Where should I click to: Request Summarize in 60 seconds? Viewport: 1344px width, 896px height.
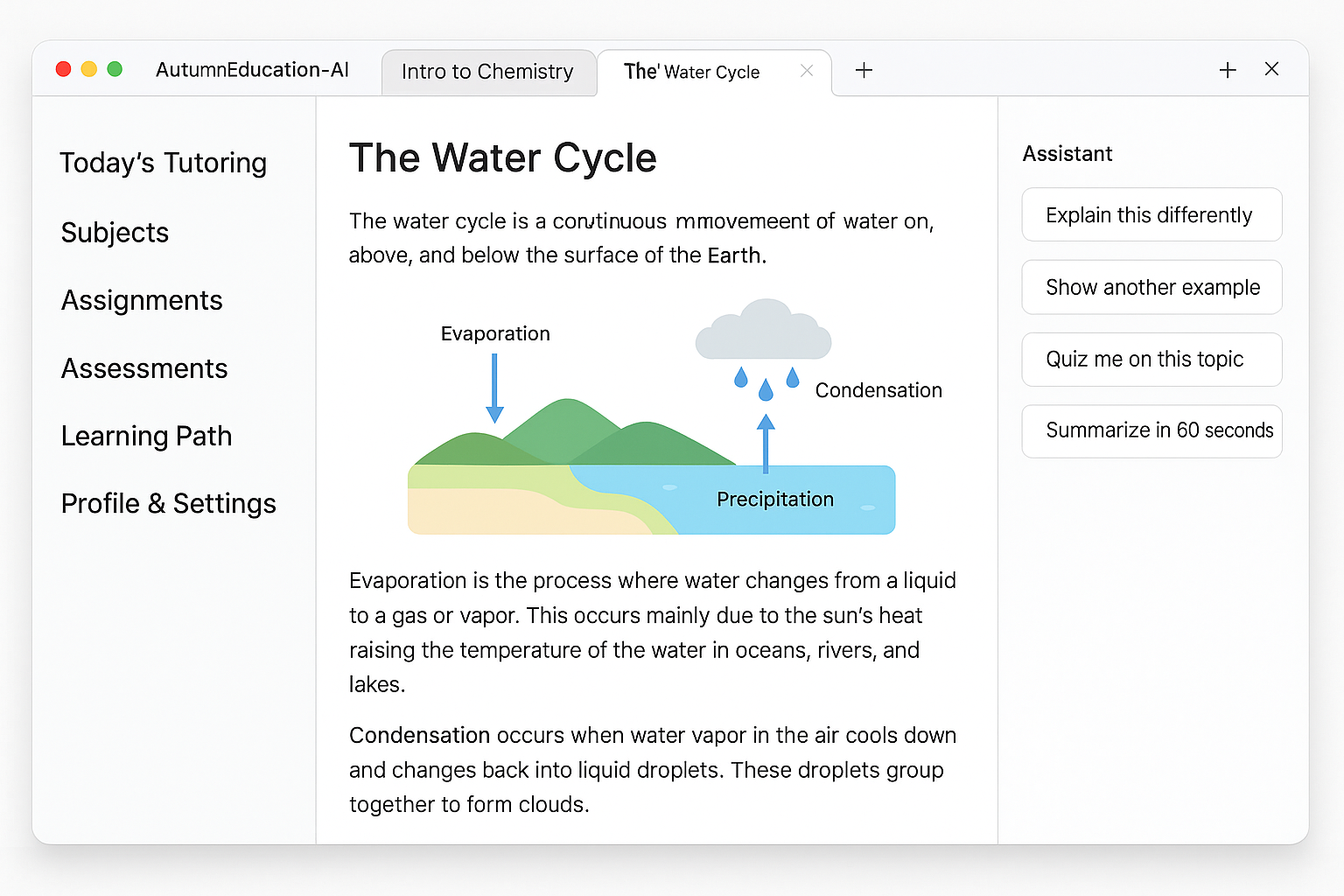[x=1151, y=430]
